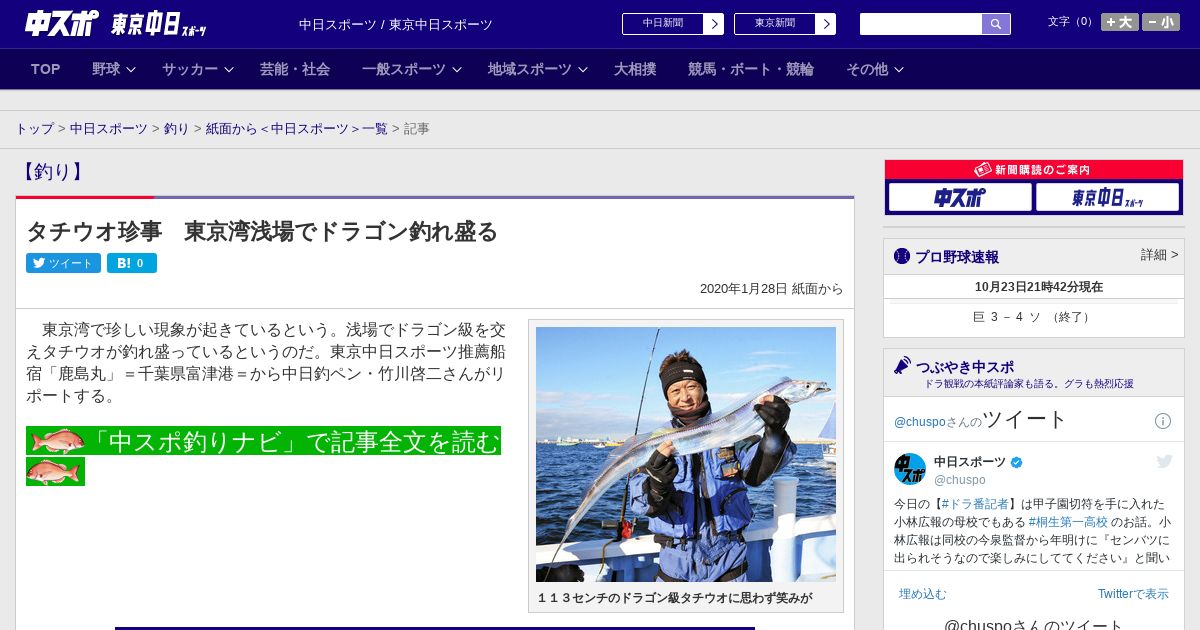
Task: Open the 中日スポーツ Twitter account name
Action: [x=970, y=462]
